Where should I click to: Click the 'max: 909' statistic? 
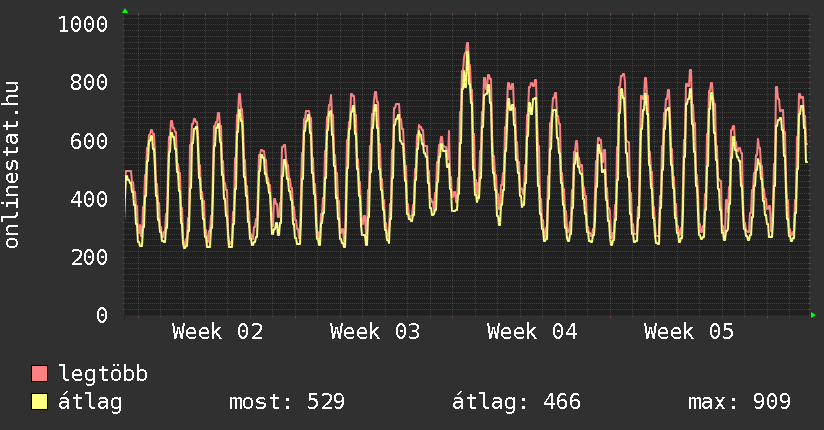[739, 402]
